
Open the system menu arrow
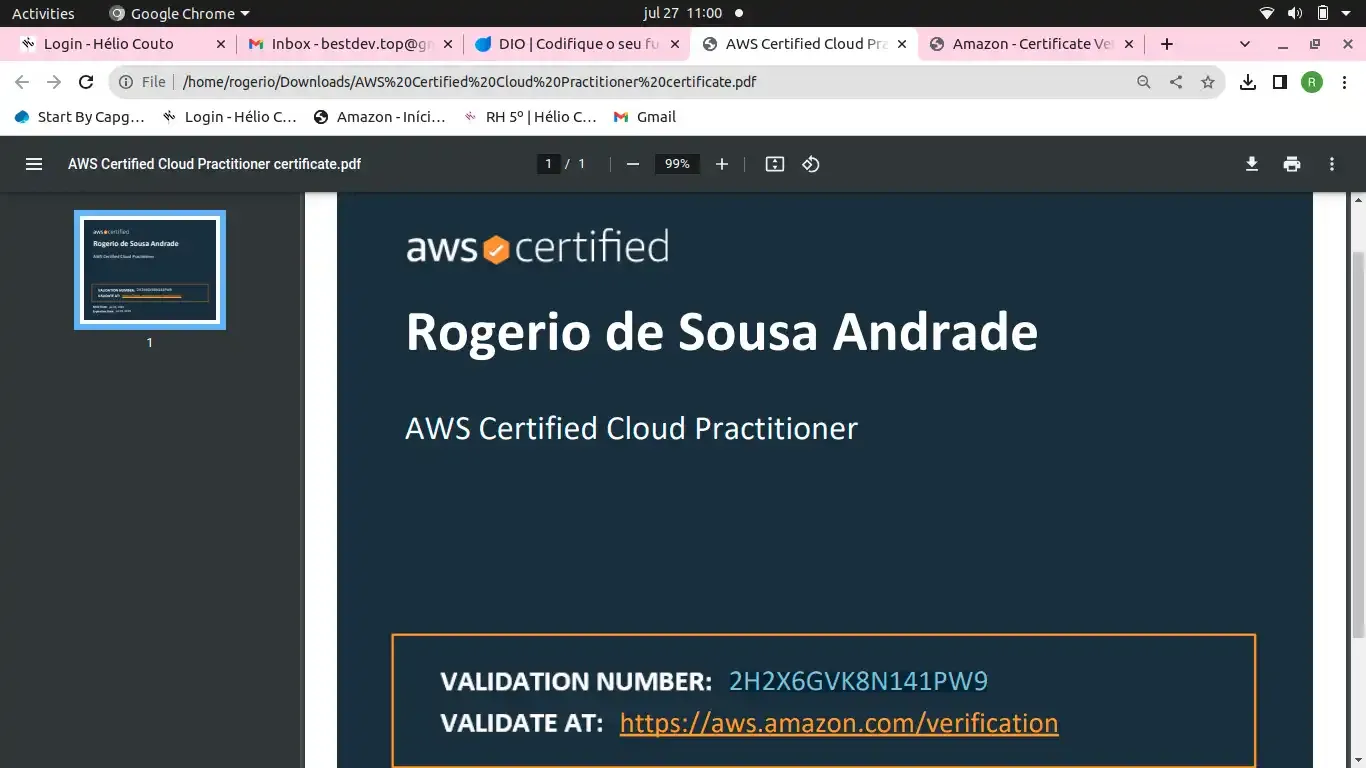pyautogui.click(x=1348, y=13)
